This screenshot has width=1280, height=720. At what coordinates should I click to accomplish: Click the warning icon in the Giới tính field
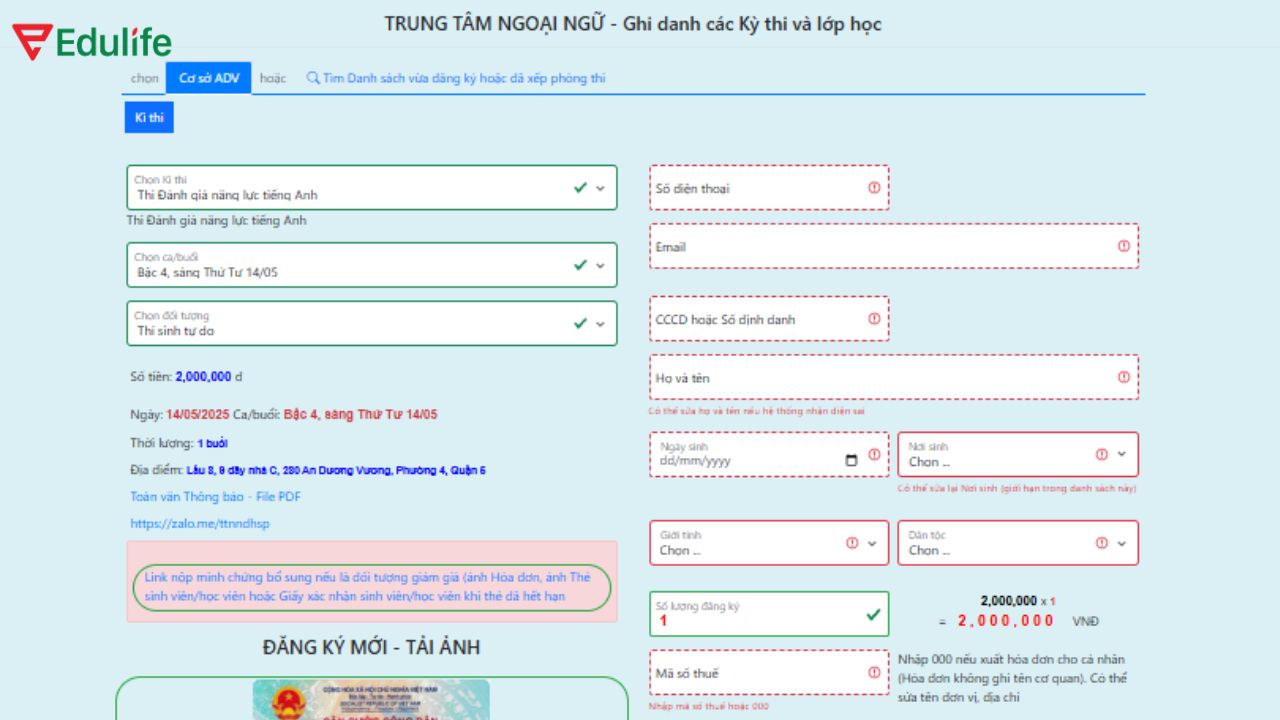pyautogui.click(x=852, y=541)
